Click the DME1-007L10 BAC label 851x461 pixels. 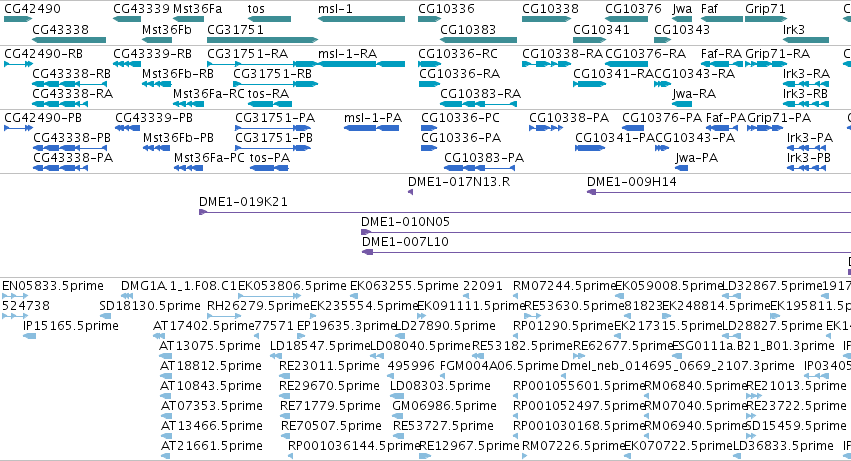point(405,242)
